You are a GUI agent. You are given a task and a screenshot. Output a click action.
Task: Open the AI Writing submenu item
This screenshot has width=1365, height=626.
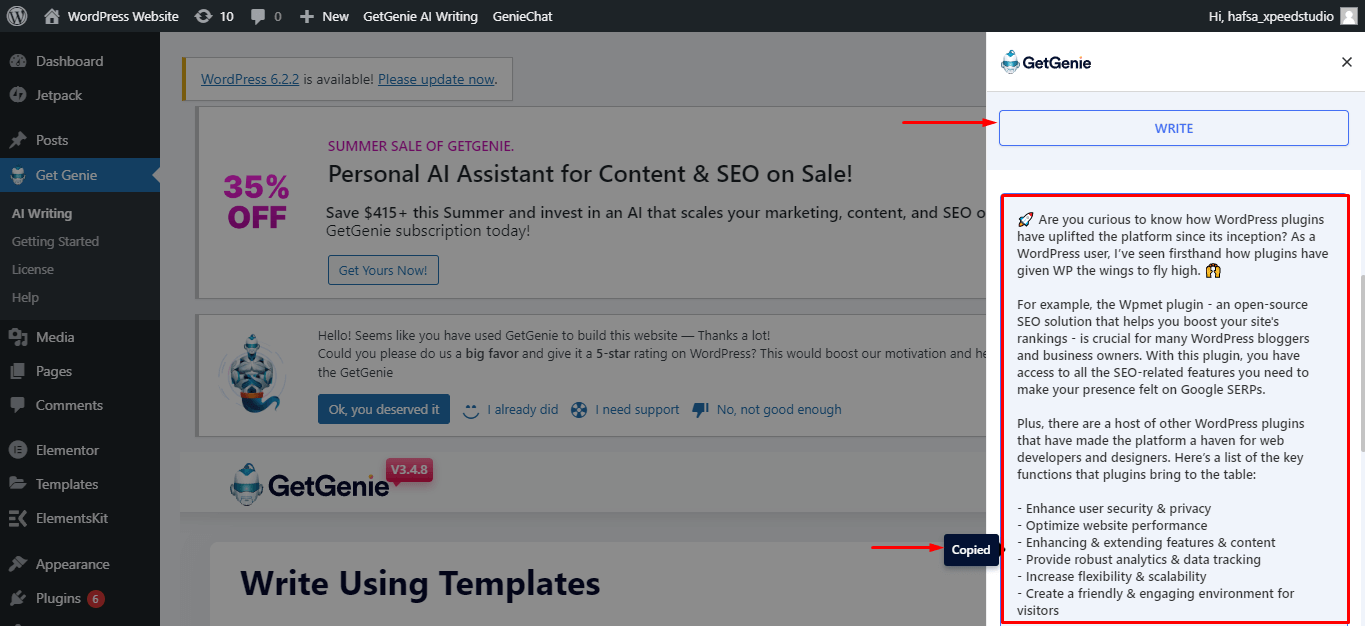(42, 213)
